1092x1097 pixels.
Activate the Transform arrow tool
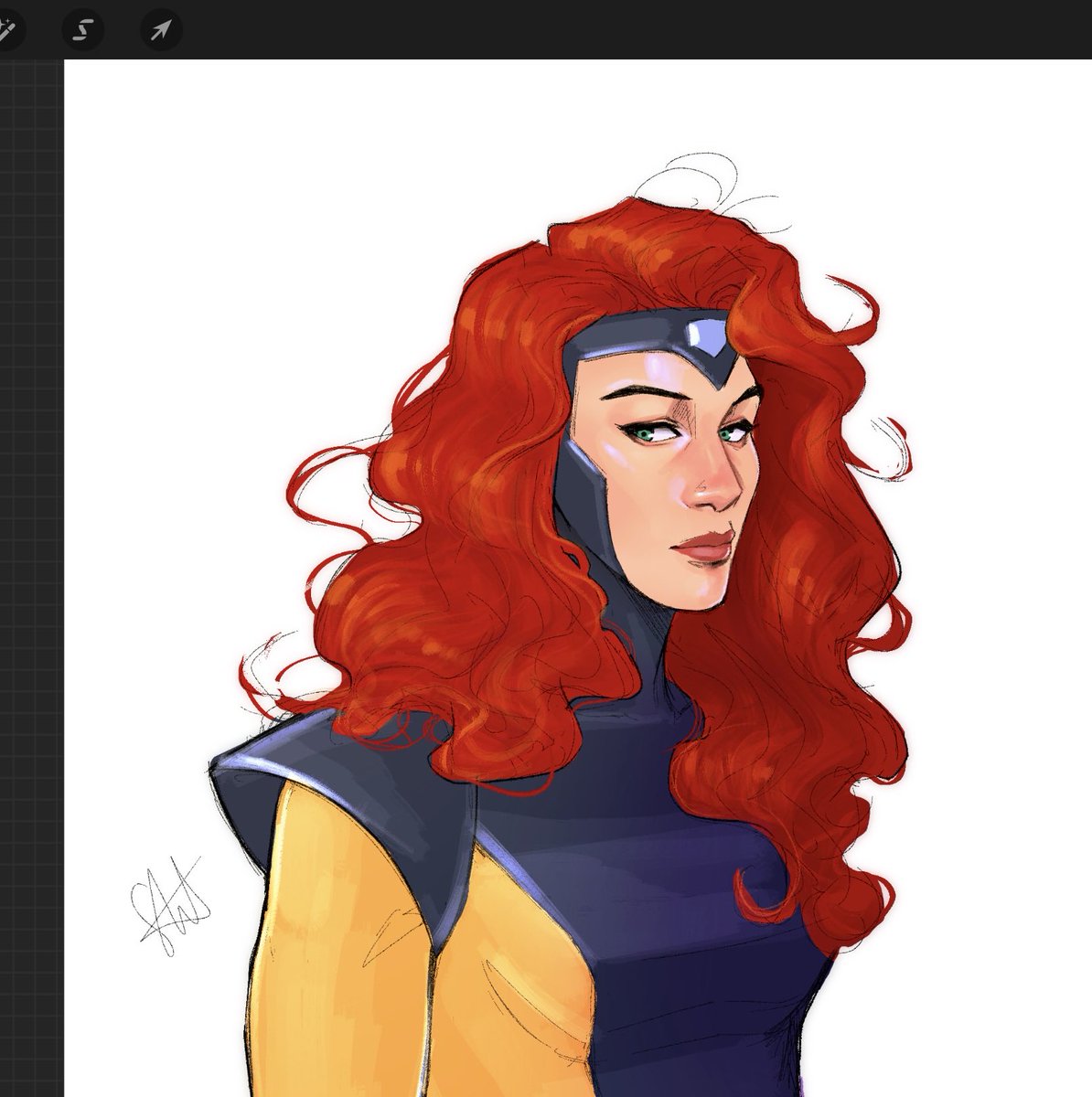point(161,31)
